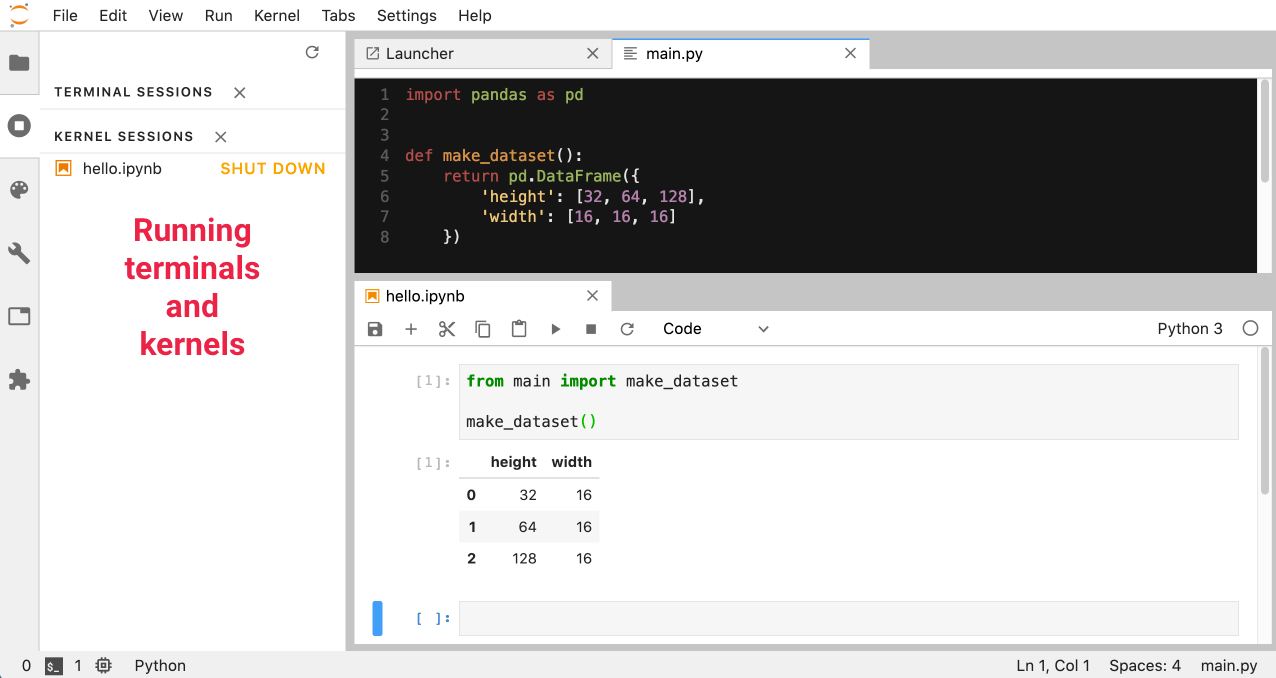Close all kernel sessions with X
Image resolution: width=1276 pixels, height=678 pixels.
click(221, 137)
